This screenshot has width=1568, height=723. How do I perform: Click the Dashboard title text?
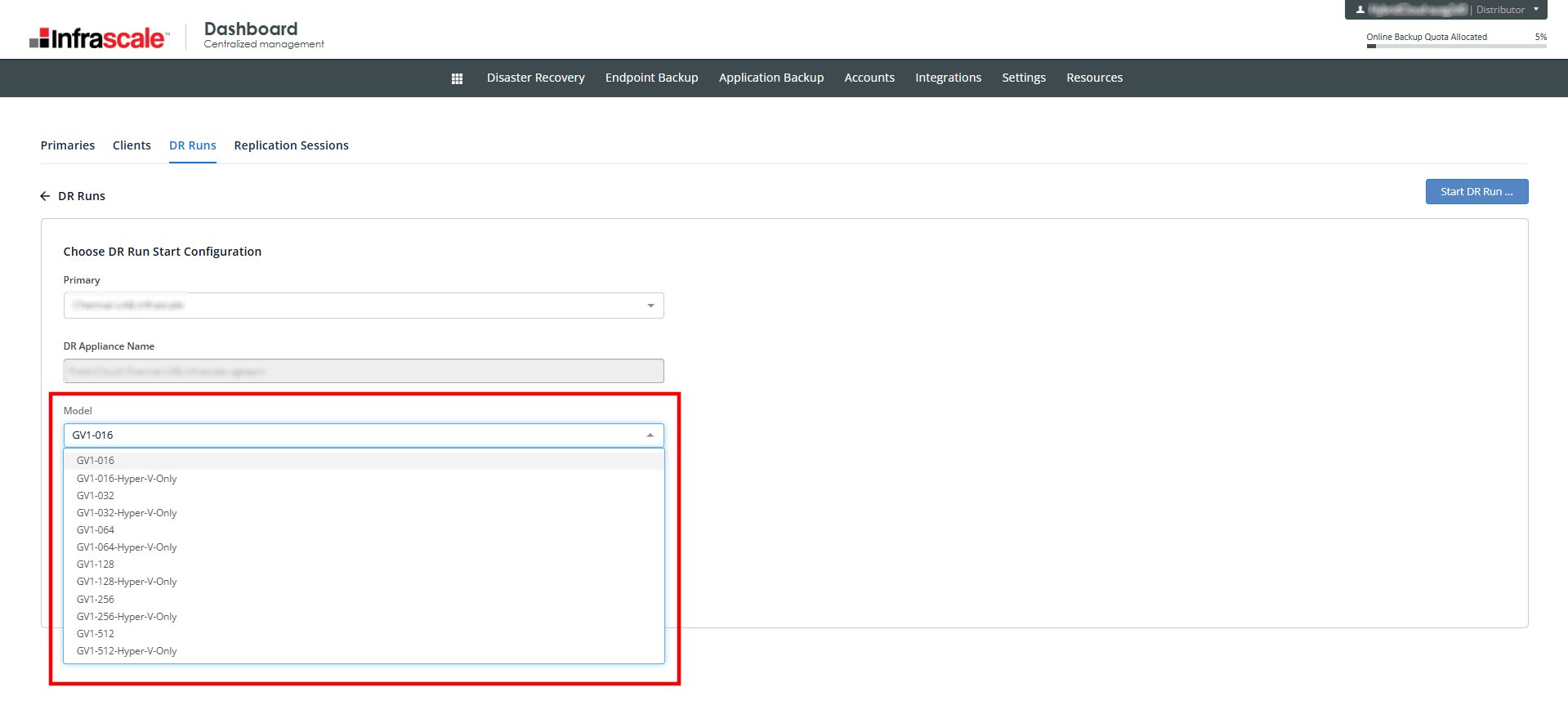pyautogui.click(x=251, y=29)
